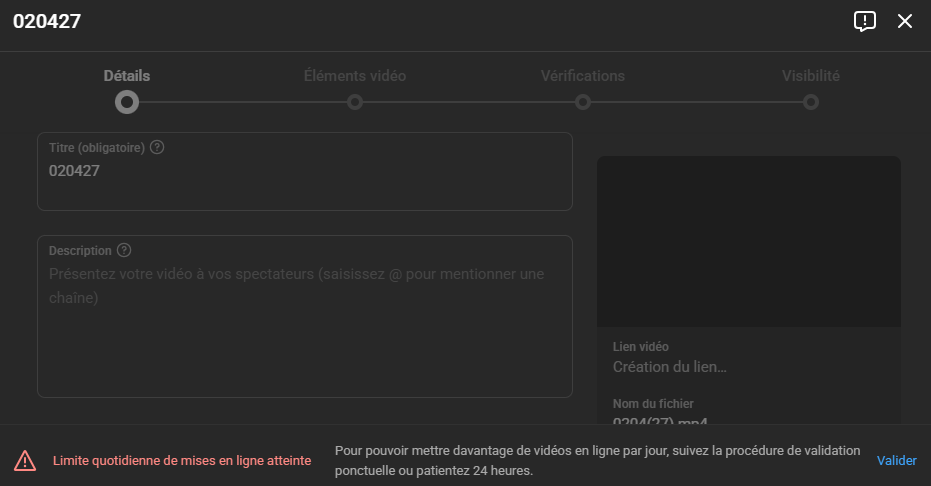Click the video preview thumbnail area
Image resolution: width=931 pixels, height=486 pixels.
click(748, 241)
